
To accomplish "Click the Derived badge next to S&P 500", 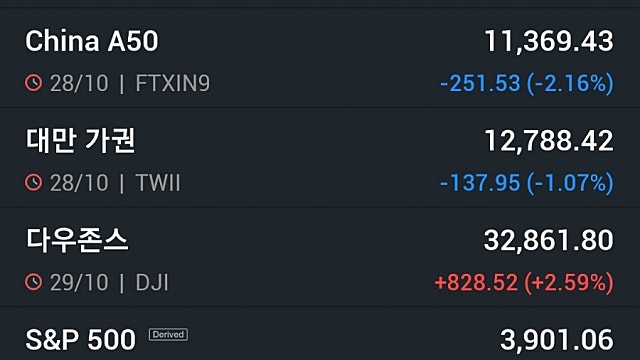I will pyautogui.click(x=168, y=335).
